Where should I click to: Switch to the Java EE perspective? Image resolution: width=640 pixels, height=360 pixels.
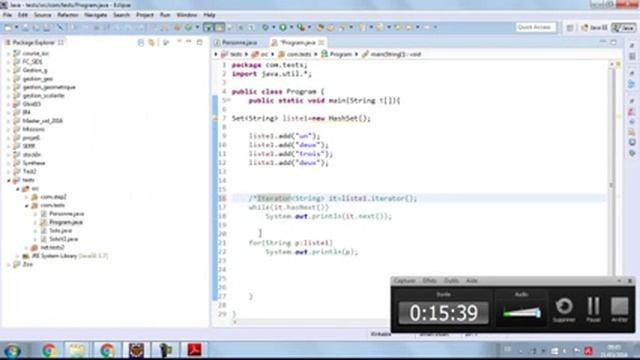coord(594,27)
